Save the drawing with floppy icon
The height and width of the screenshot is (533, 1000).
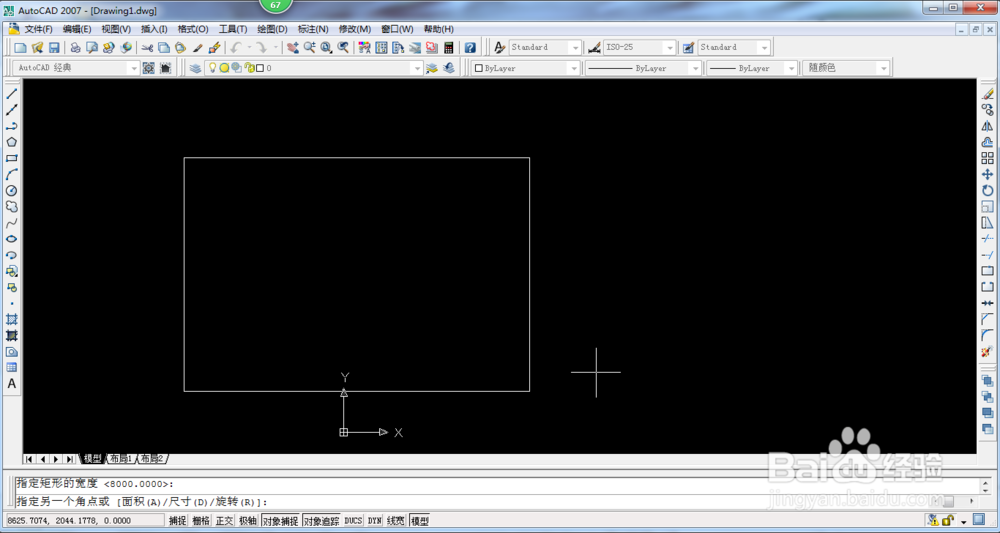54,47
